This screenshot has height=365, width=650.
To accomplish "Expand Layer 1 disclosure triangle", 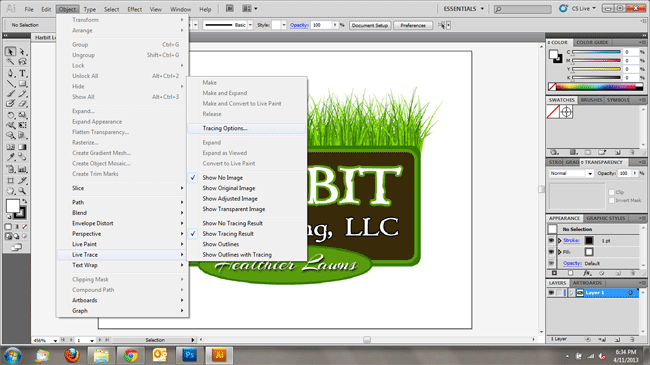I will 572,293.
